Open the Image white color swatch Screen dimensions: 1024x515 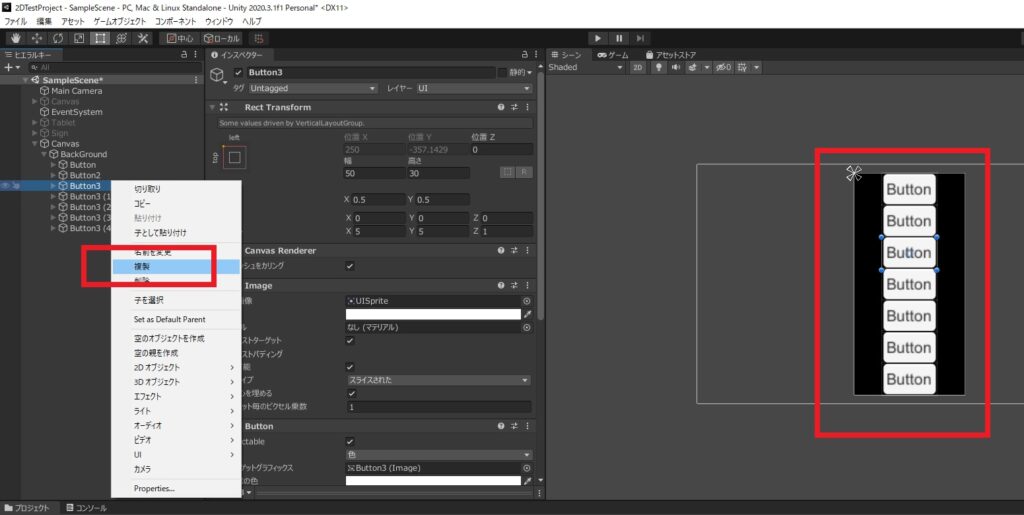click(x=433, y=314)
